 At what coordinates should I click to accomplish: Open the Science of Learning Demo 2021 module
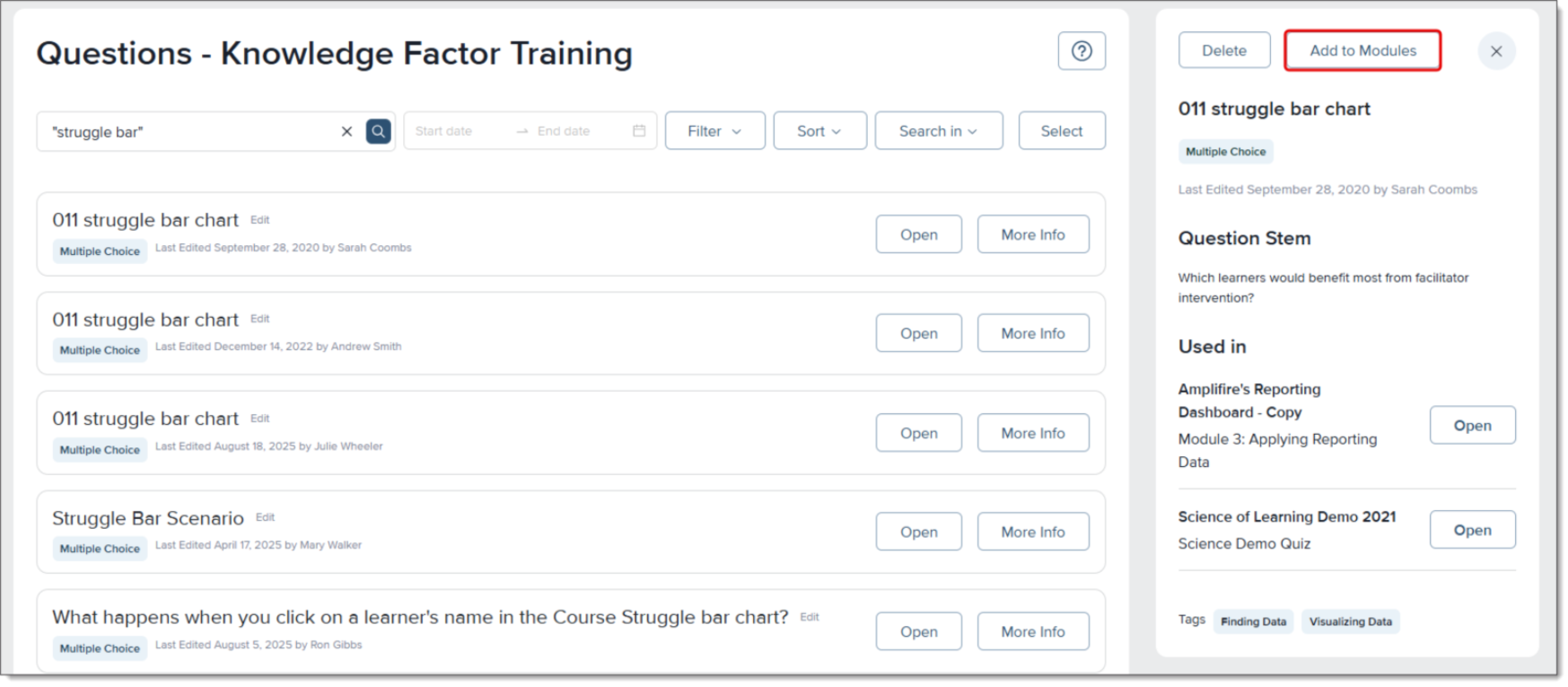click(x=1472, y=530)
